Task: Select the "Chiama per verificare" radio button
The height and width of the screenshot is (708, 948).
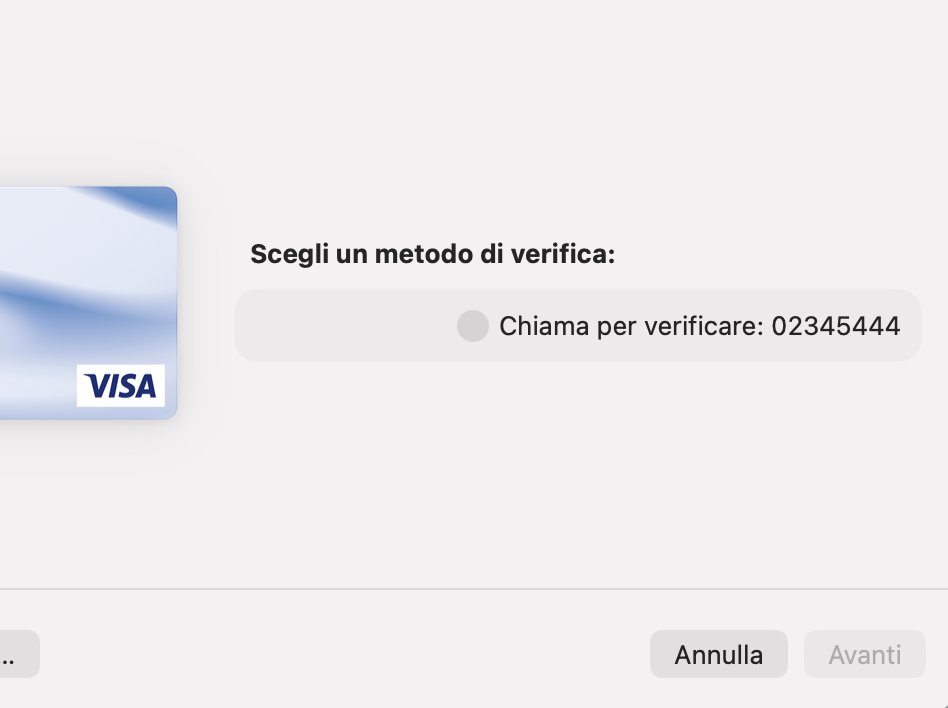Action: coord(472,326)
